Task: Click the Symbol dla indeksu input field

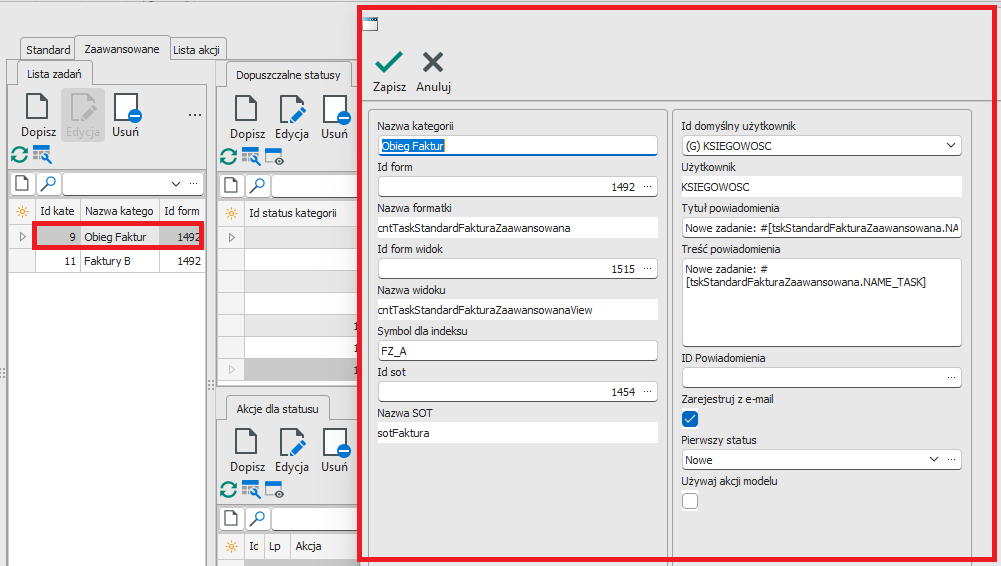Action: coord(516,351)
